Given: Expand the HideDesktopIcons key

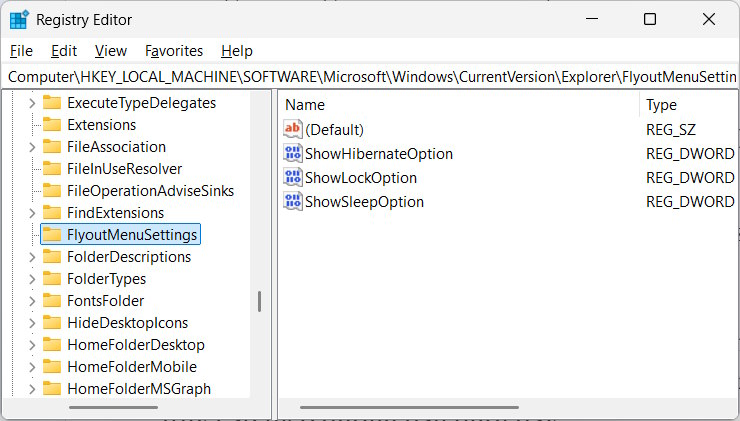Looking at the screenshot, I should pos(32,323).
